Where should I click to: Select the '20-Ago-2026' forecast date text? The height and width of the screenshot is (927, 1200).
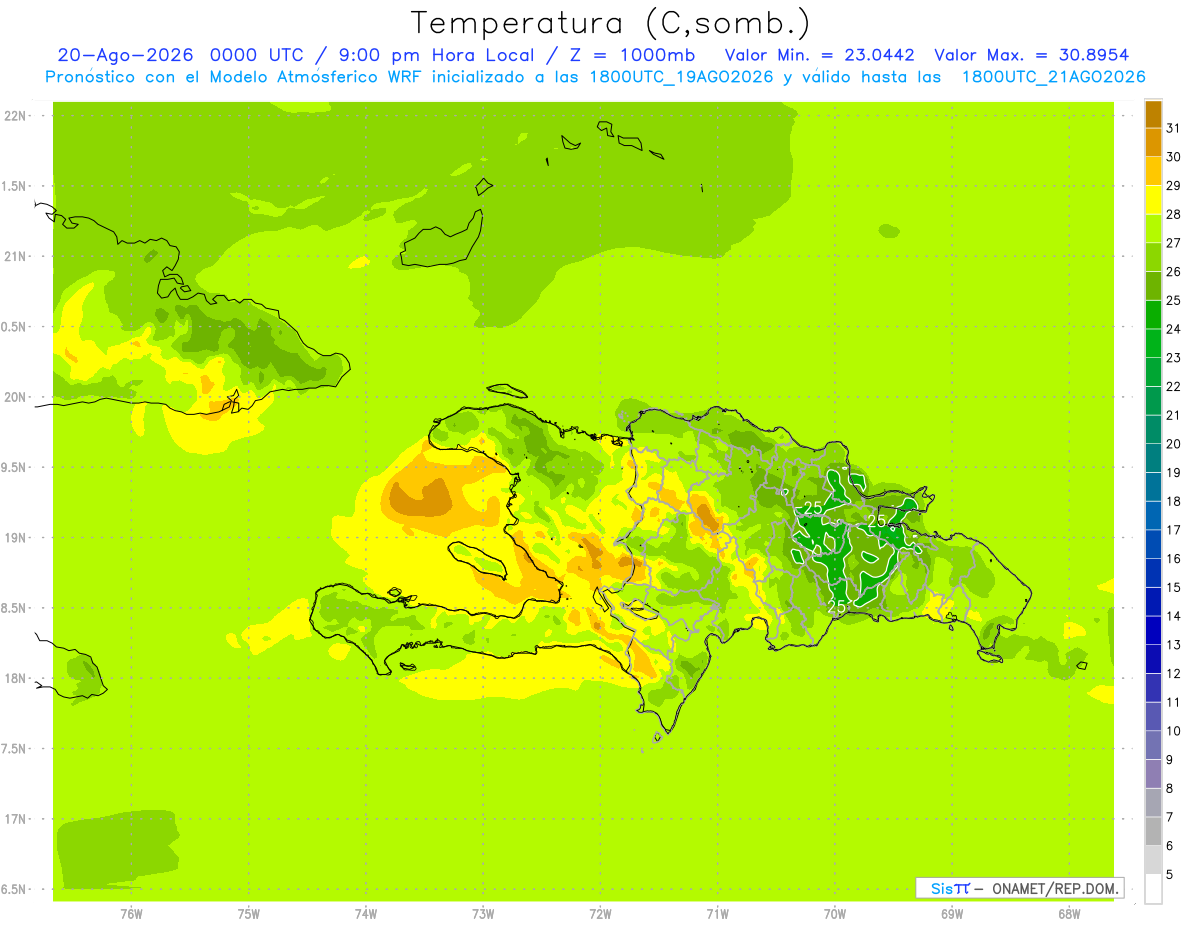pos(126,55)
